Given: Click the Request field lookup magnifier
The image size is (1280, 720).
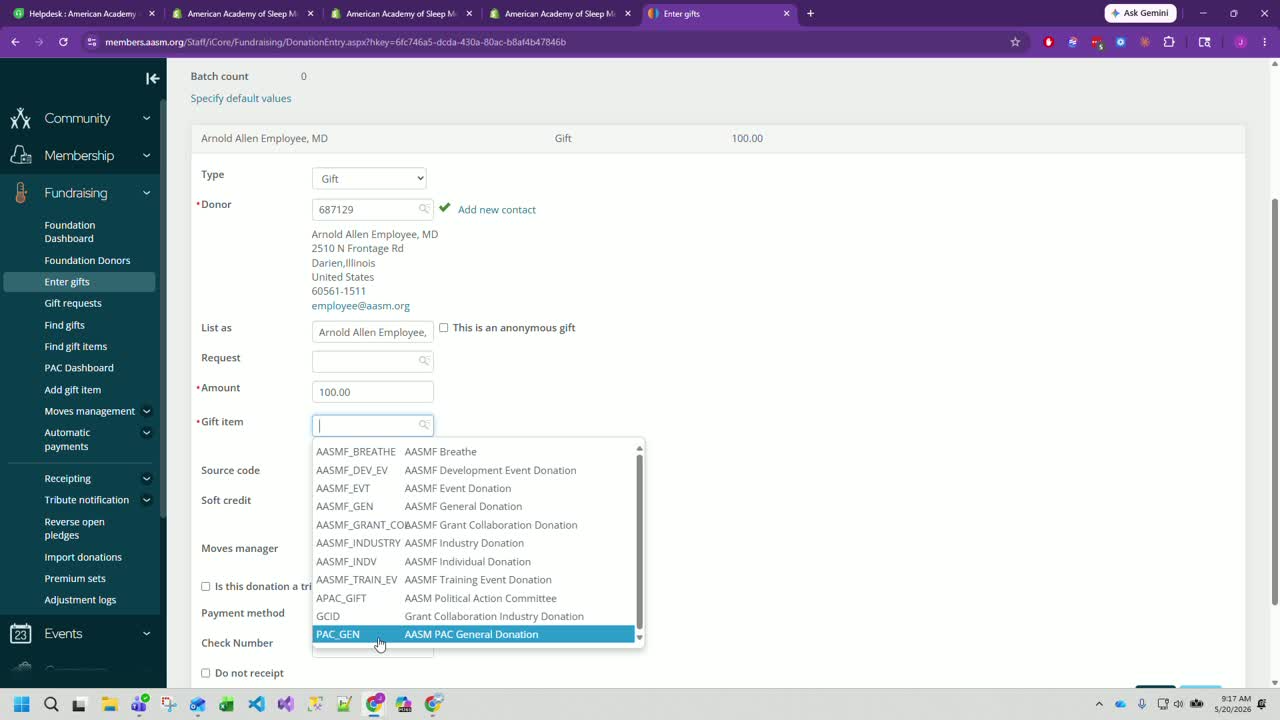Looking at the screenshot, I should pos(424,361).
